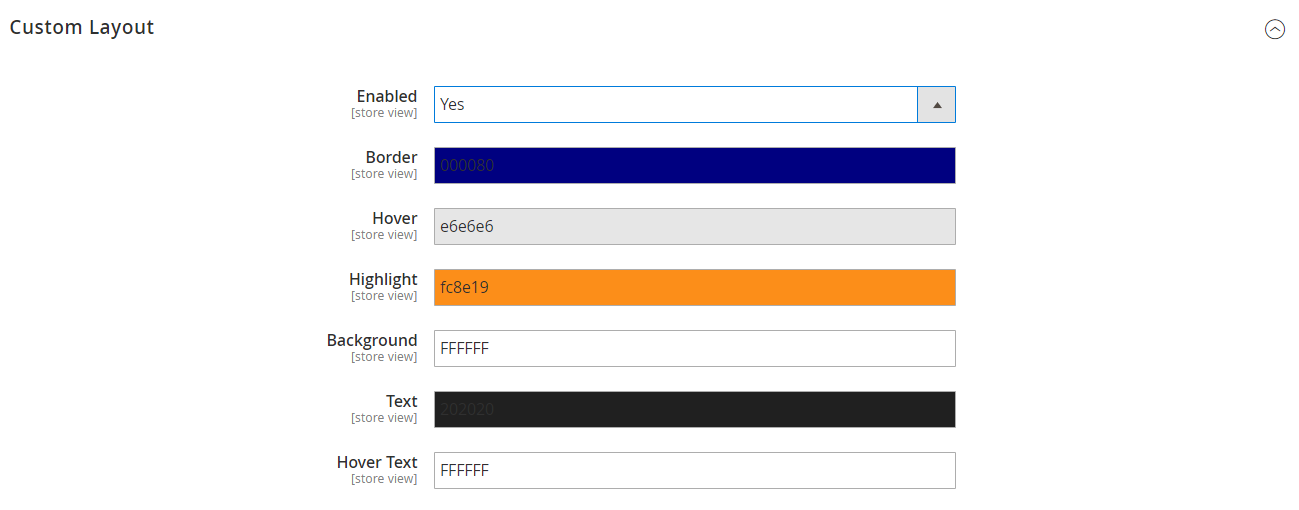1299x510 pixels.
Task: Click the dark Text color field 202020
Action: 694,409
